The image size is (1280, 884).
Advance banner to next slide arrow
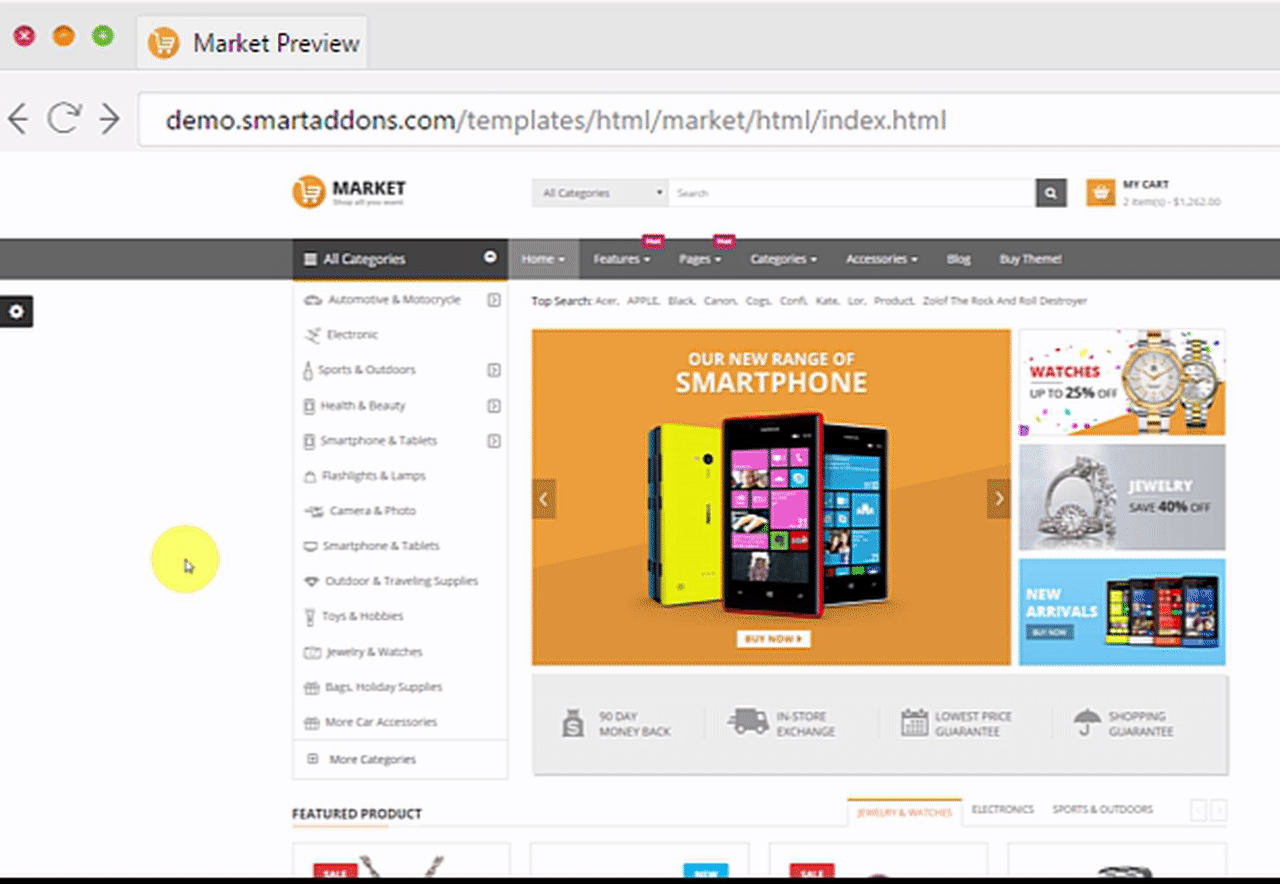click(998, 499)
